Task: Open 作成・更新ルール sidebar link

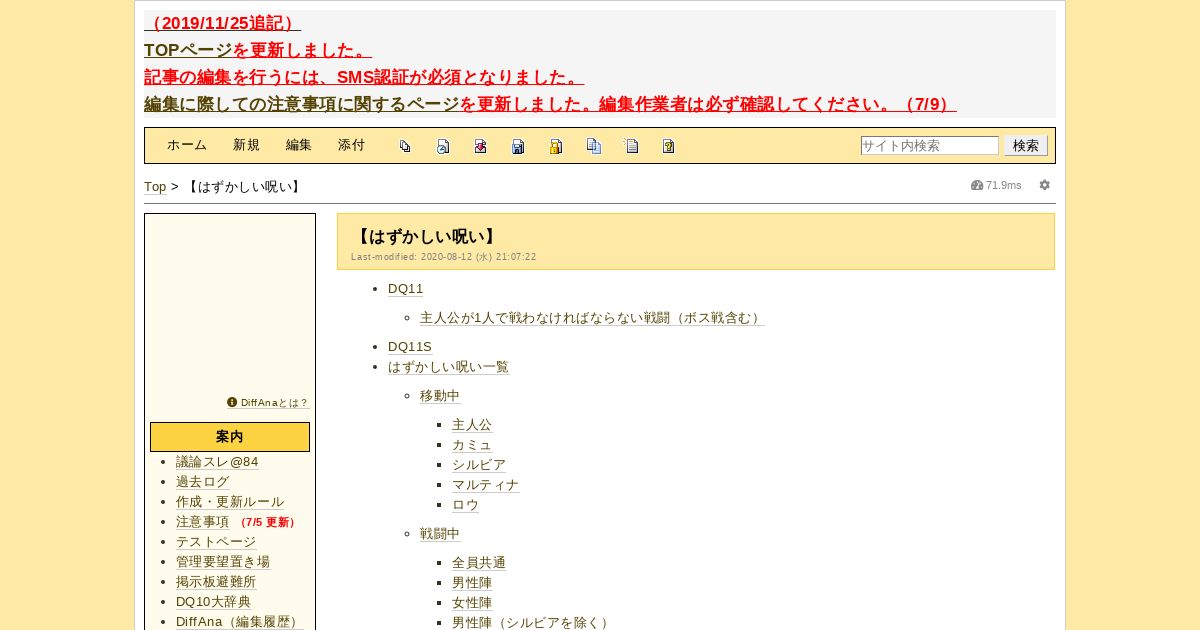Action: coord(230,502)
